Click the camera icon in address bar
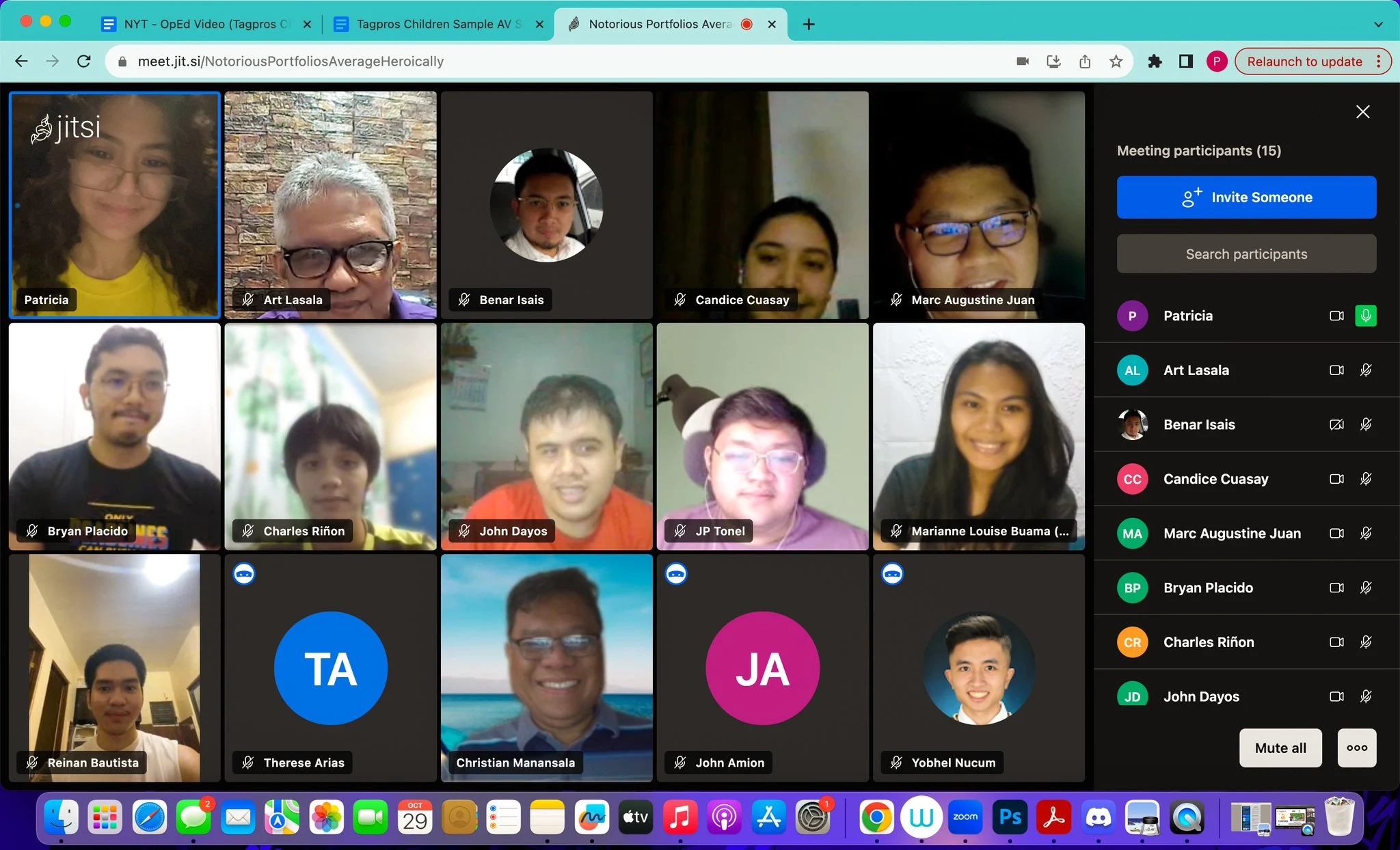This screenshot has width=1400, height=850. [x=1023, y=61]
